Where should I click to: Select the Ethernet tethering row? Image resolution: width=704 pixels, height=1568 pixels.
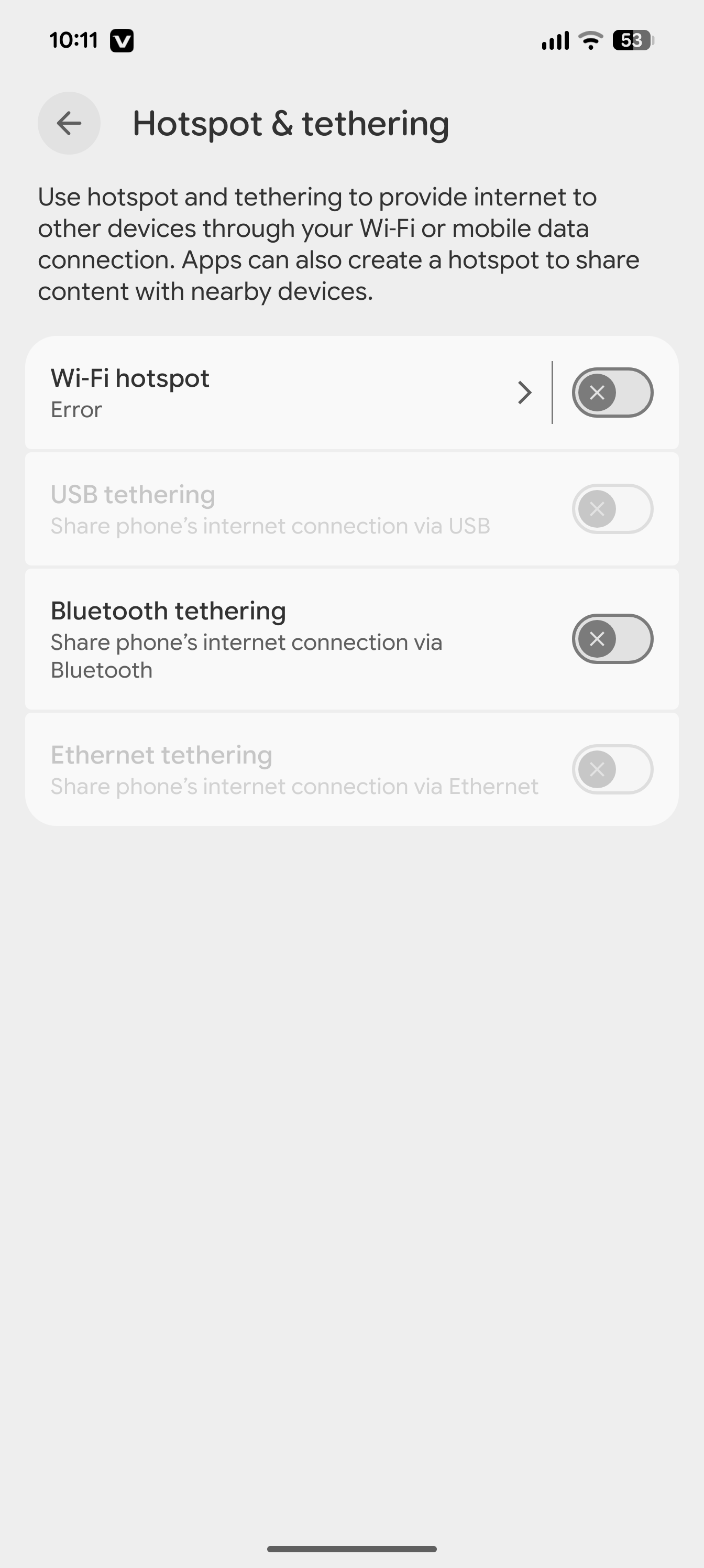(351, 769)
